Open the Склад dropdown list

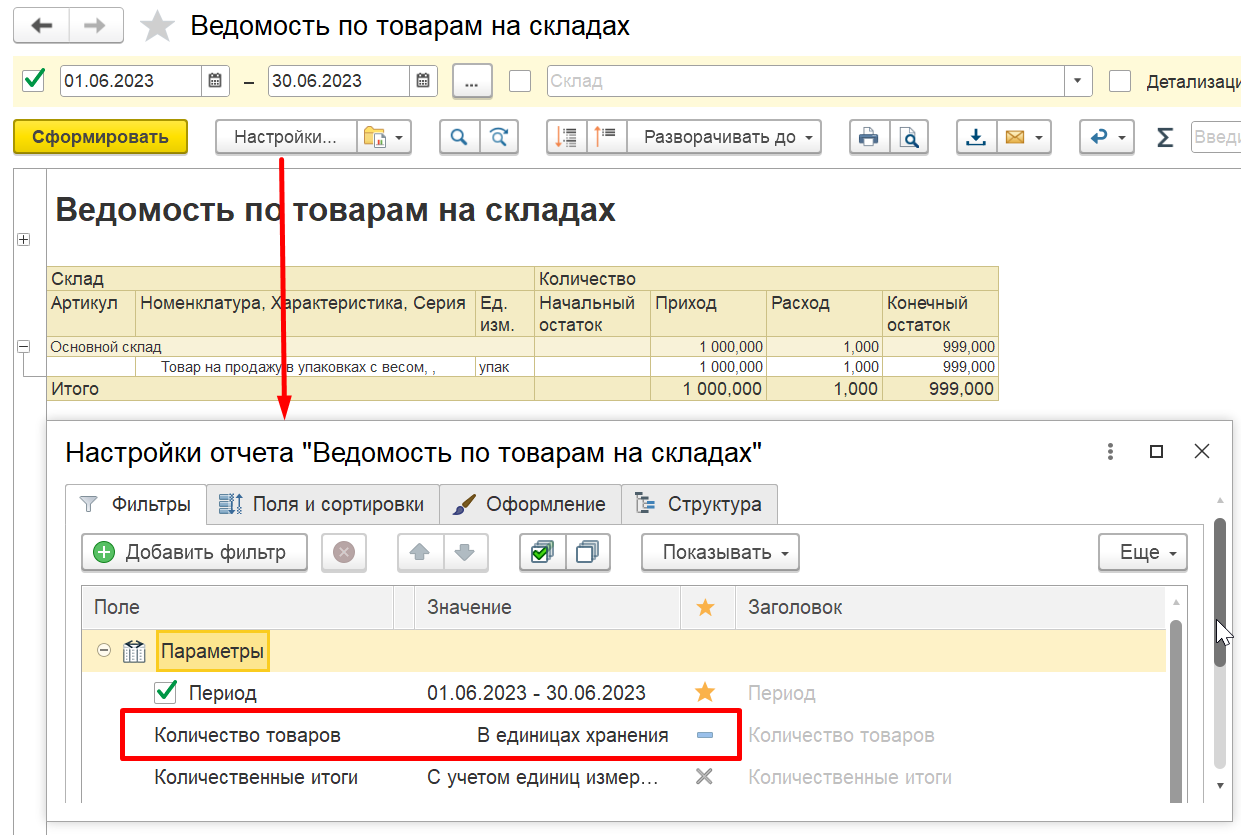pyautogui.click(x=1078, y=81)
